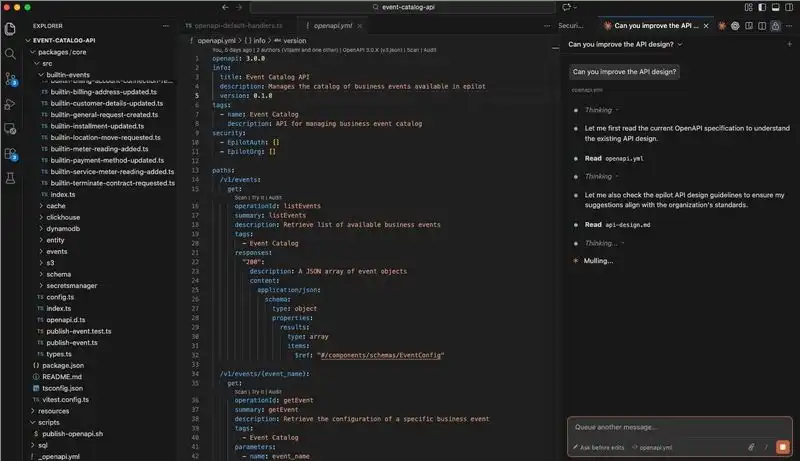Stop the response with orange stop button
This screenshot has width=800, height=461.
(x=783, y=447)
